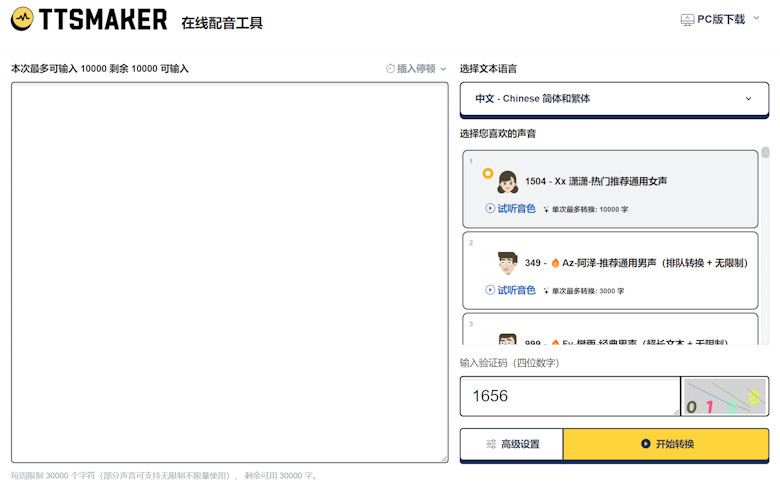
Task: Open the 插入停顿 dropdown arrow
Action: 443,69
